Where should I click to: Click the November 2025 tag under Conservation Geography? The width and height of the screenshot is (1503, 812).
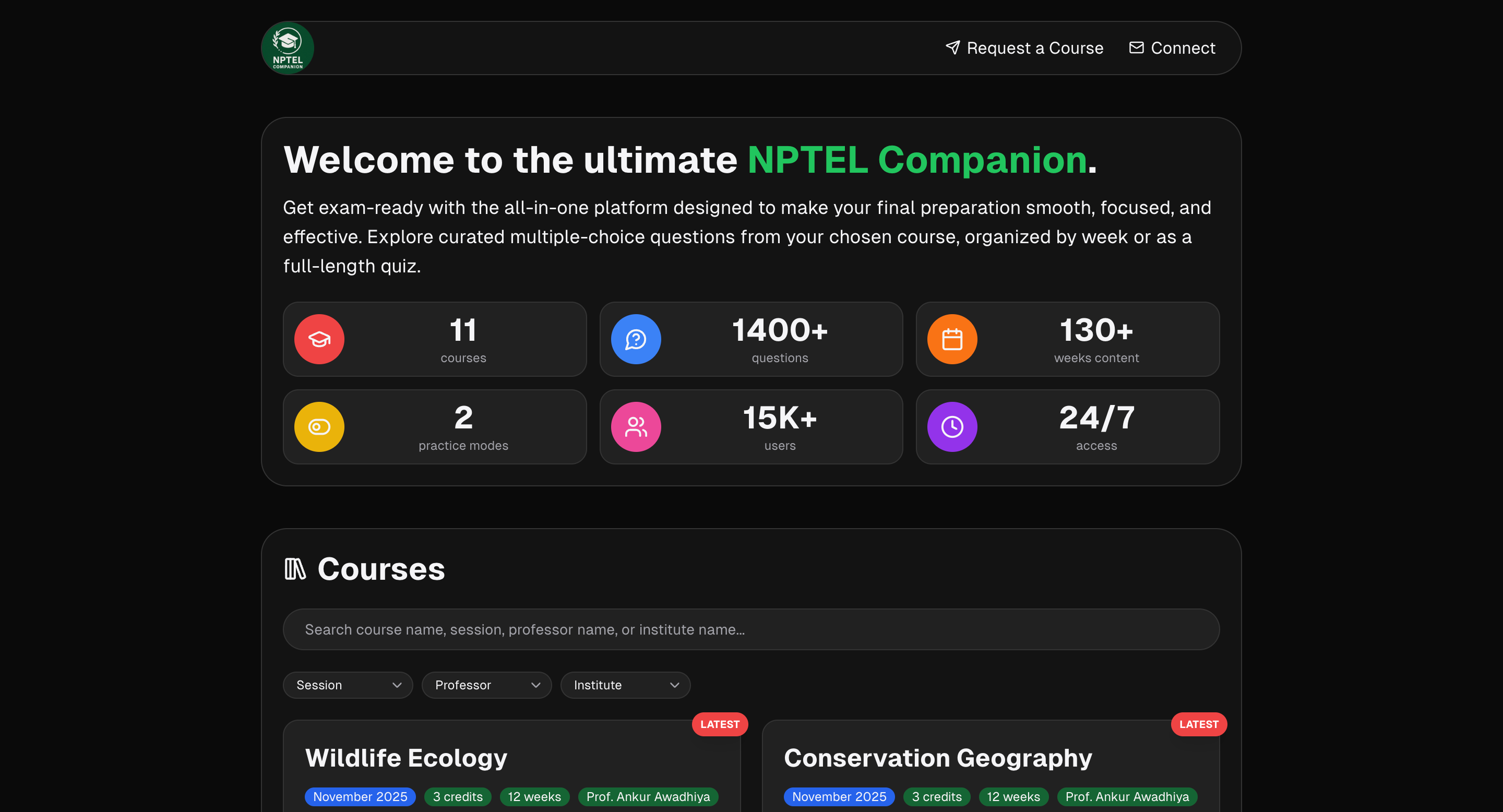(x=839, y=796)
